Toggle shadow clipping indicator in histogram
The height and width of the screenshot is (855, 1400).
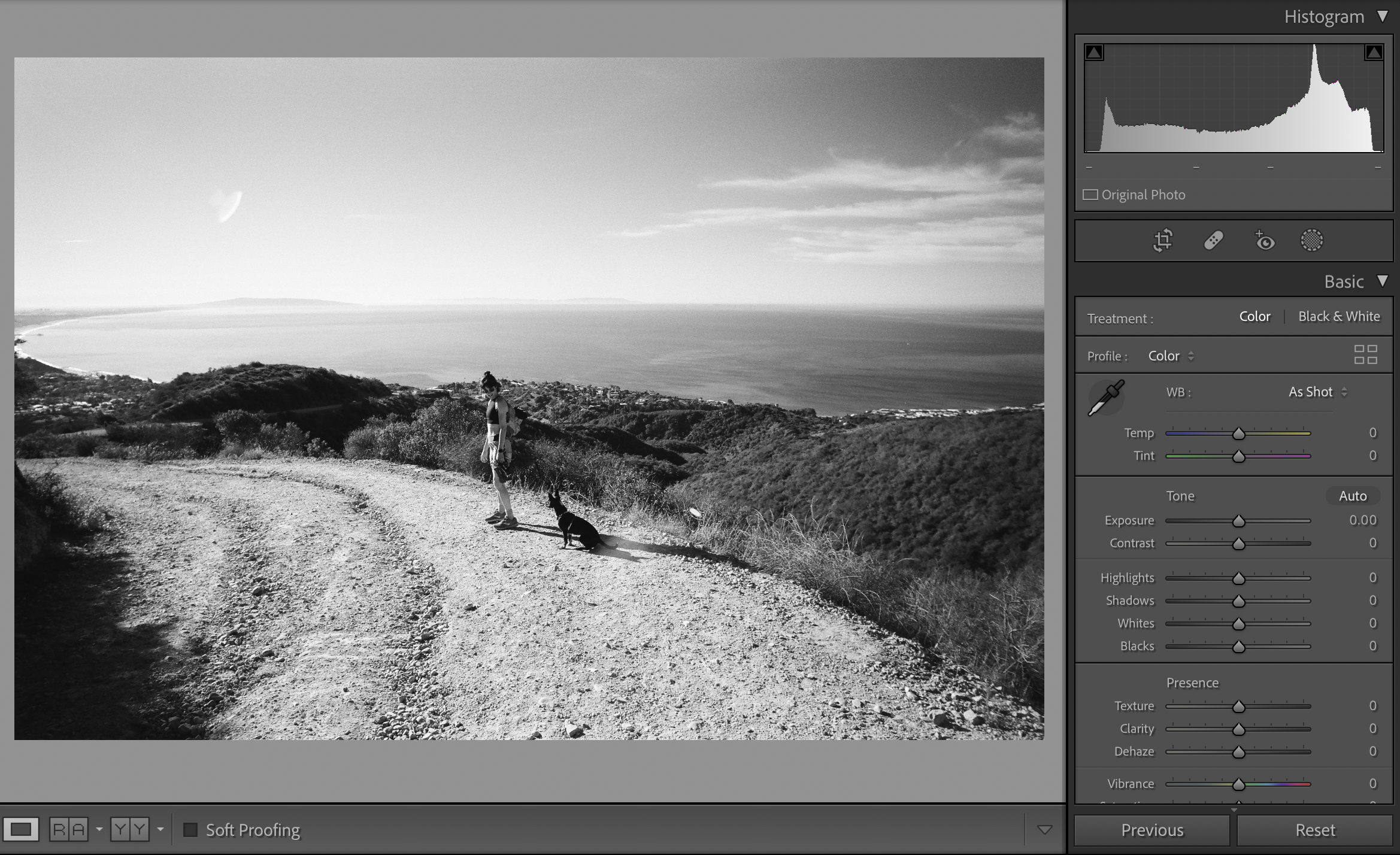tap(1094, 53)
